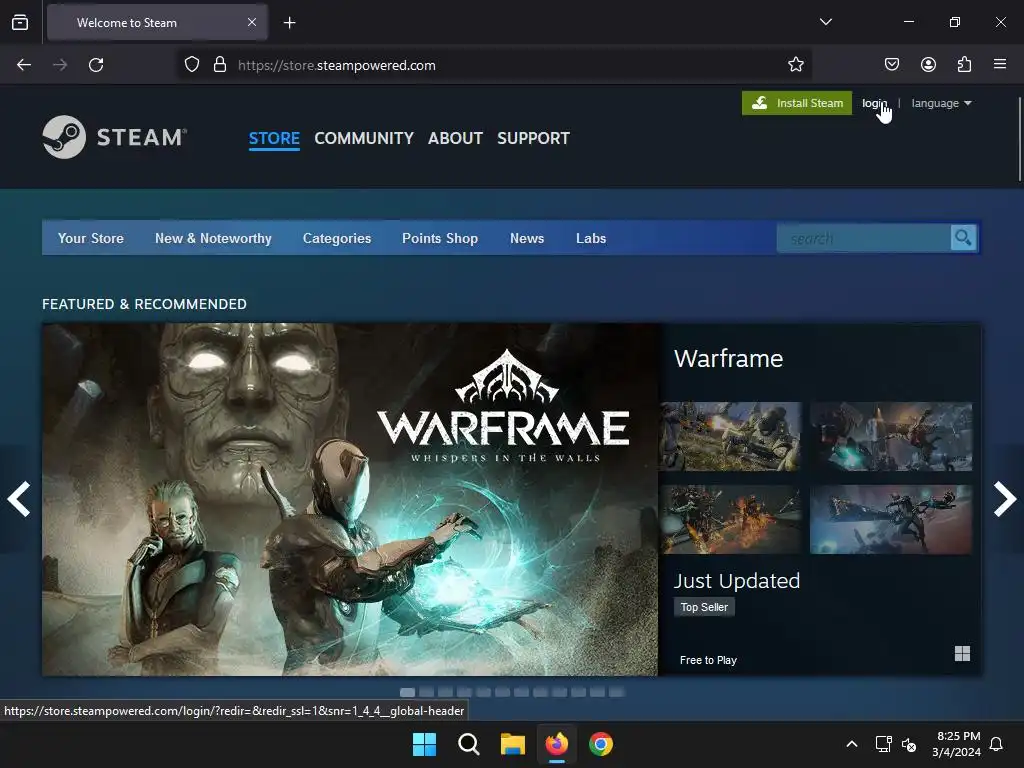The image size is (1024, 768).
Task: Click the Warframe title text
Action: [x=728, y=359]
